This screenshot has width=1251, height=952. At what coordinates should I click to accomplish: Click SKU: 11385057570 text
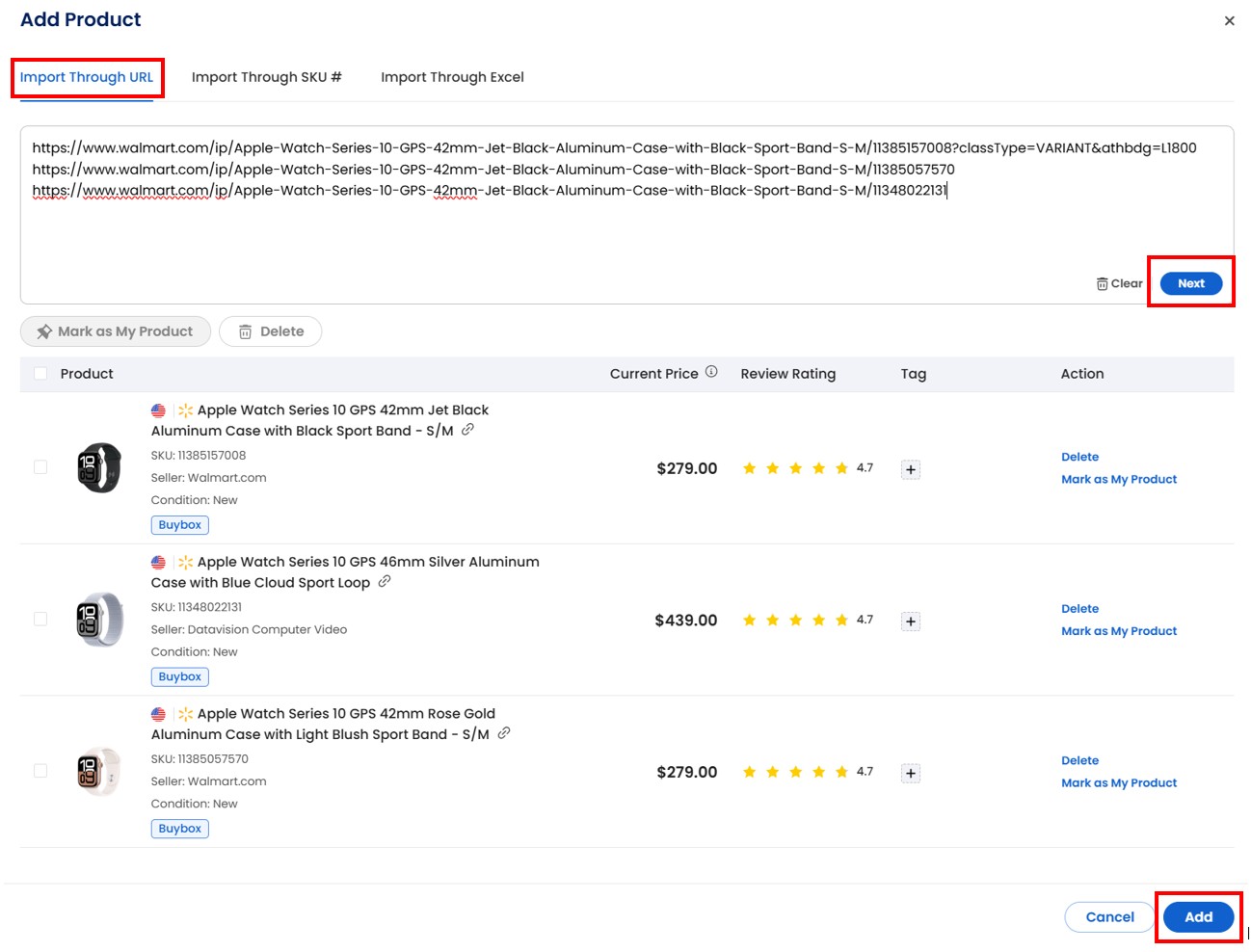tap(200, 759)
